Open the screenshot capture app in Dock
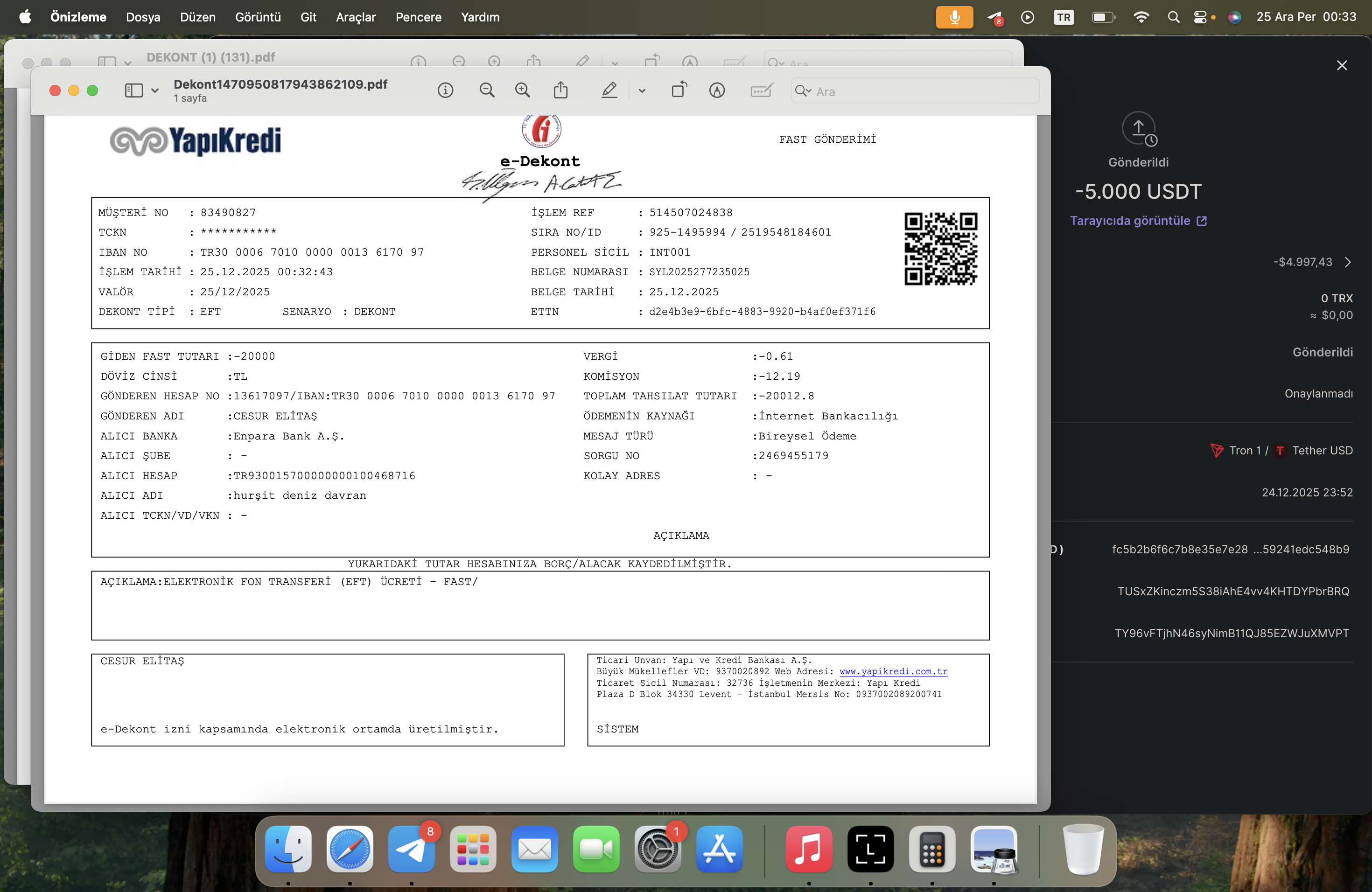Image resolution: width=1372 pixels, height=892 pixels. 870,850
